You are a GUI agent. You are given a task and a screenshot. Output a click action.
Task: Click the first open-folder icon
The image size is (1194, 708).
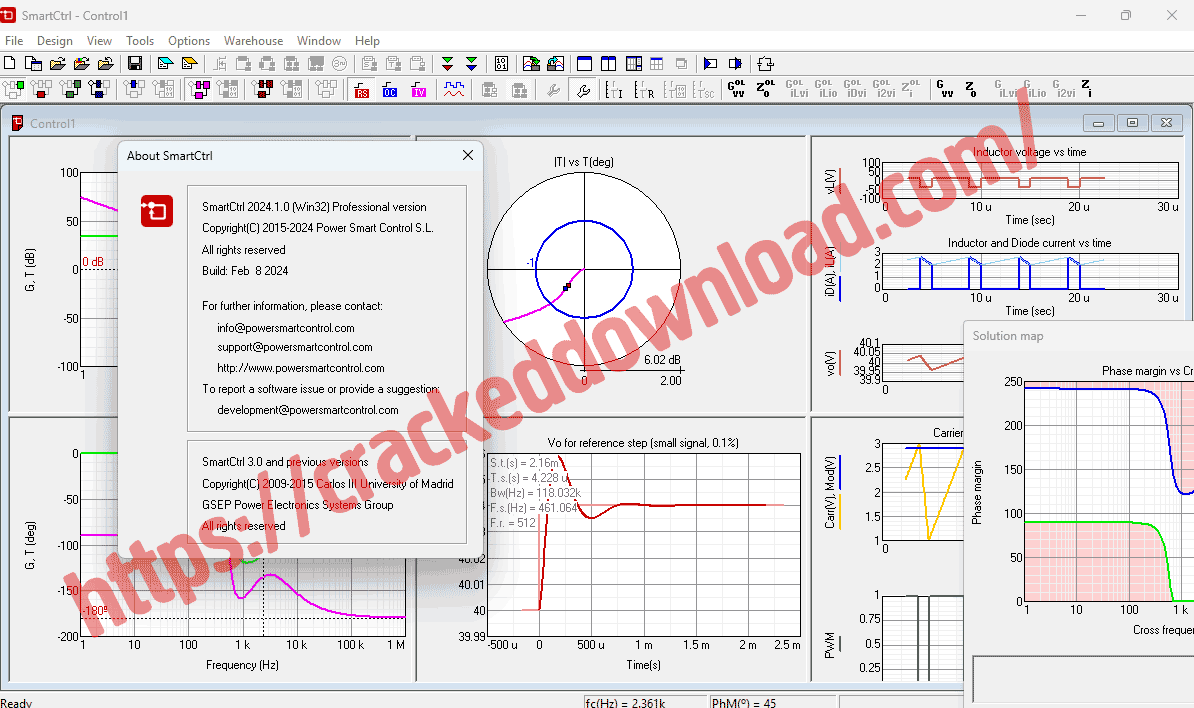coord(58,64)
